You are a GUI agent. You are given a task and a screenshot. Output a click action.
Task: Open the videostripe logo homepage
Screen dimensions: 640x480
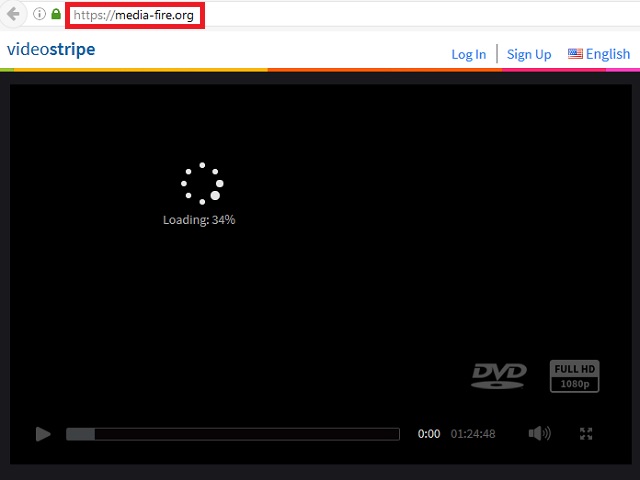click(51, 49)
